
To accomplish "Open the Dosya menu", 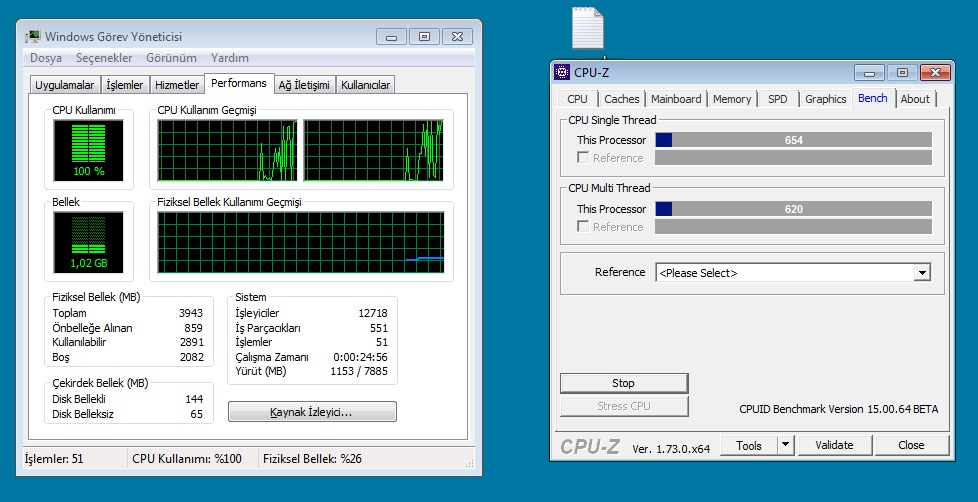I will [x=46, y=58].
